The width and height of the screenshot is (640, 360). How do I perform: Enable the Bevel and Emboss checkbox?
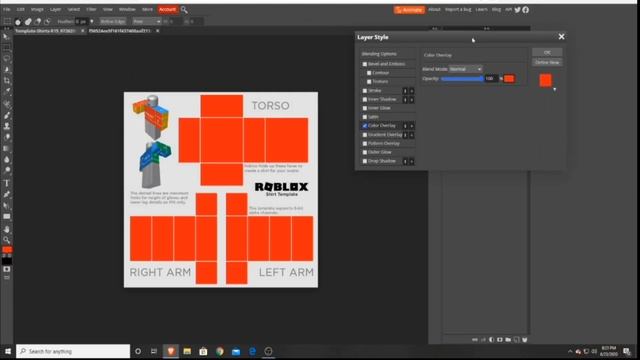point(365,64)
